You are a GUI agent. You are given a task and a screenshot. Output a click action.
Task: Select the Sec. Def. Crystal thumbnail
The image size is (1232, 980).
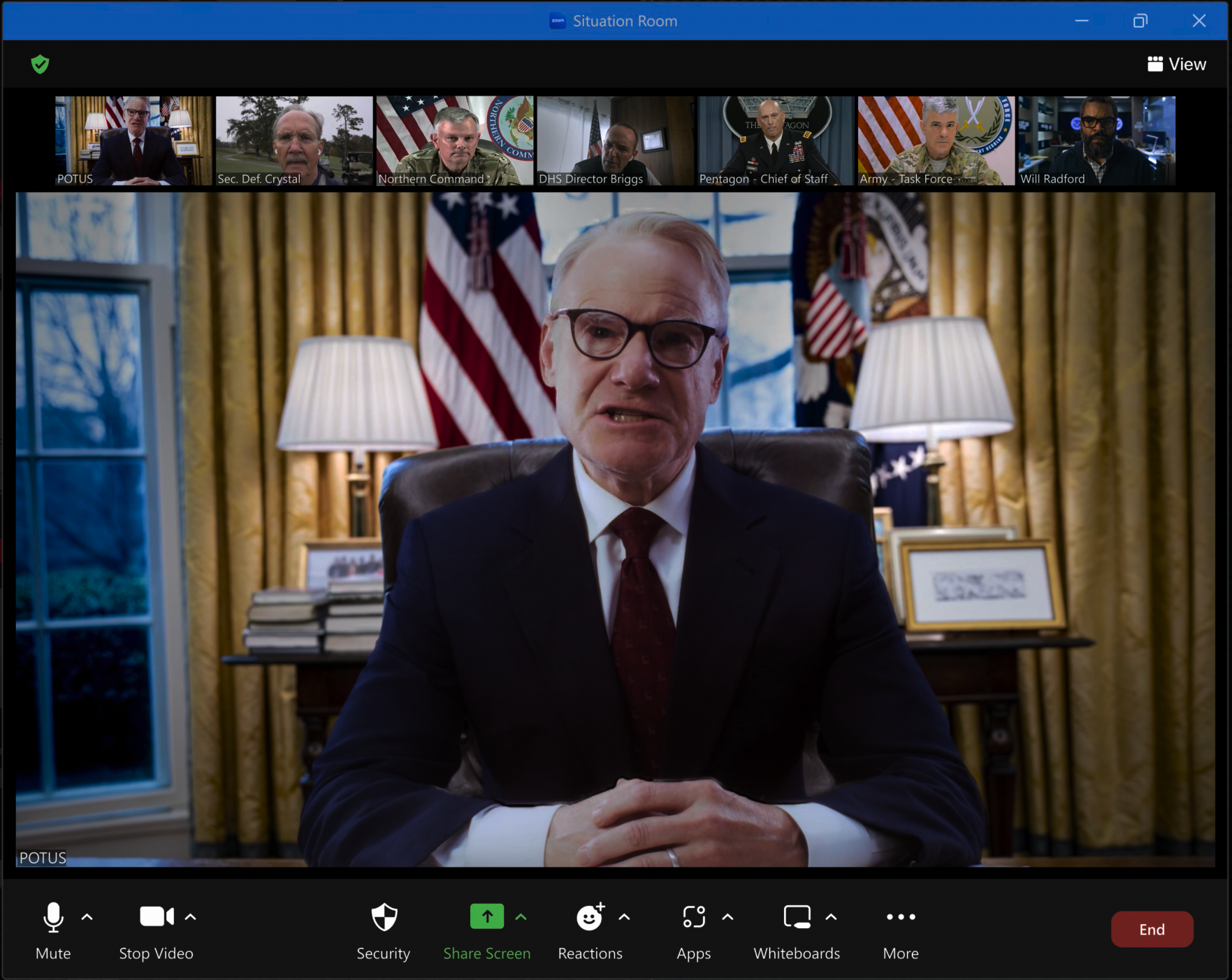coord(294,140)
